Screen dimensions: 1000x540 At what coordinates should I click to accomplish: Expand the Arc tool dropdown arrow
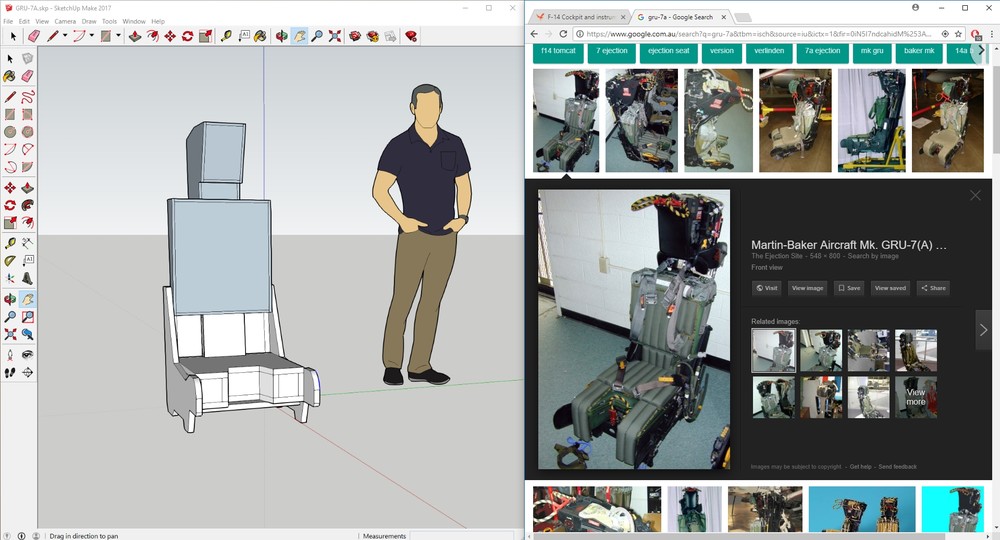(91, 36)
